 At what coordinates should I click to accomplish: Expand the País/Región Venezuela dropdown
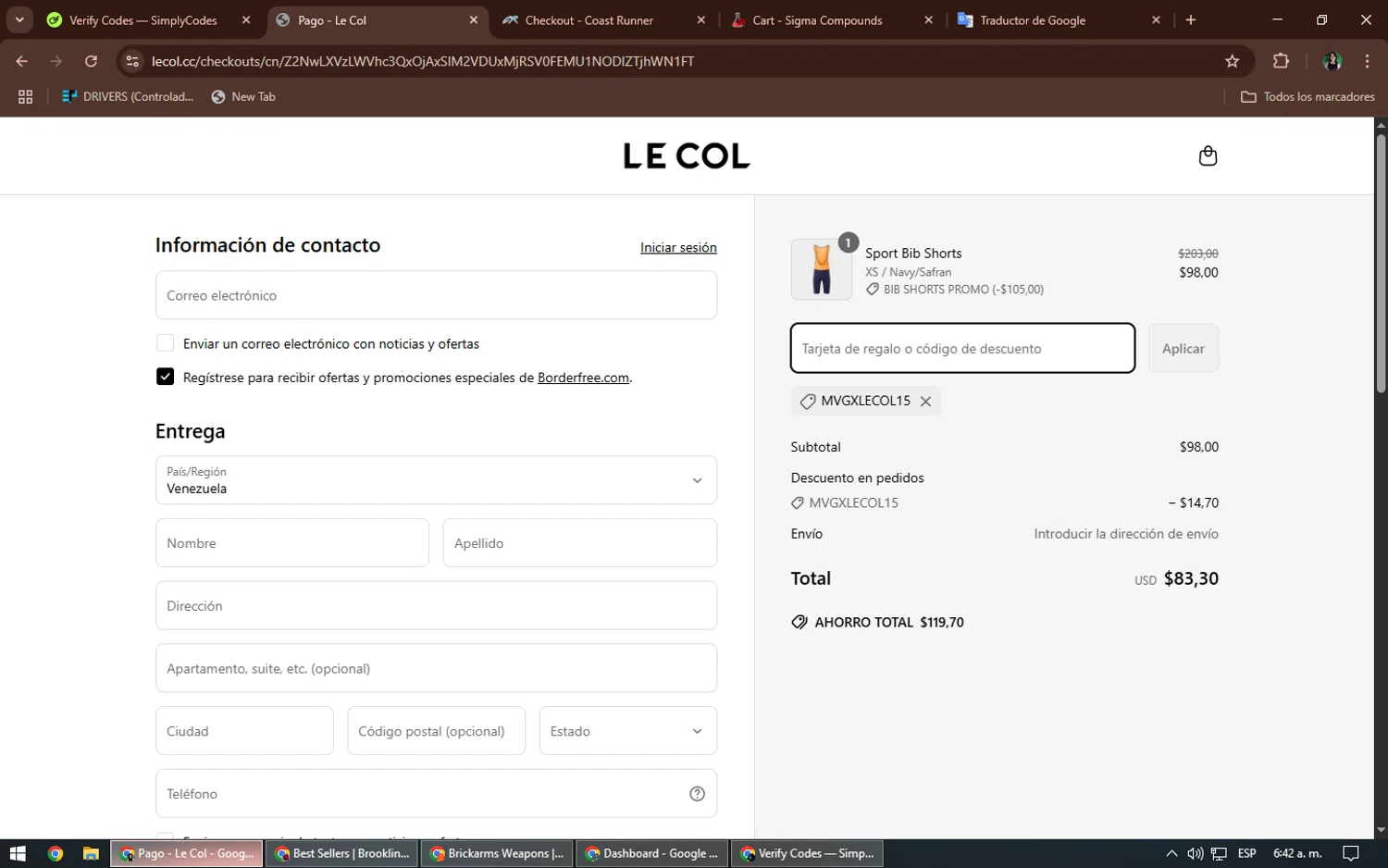(x=436, y=480)
